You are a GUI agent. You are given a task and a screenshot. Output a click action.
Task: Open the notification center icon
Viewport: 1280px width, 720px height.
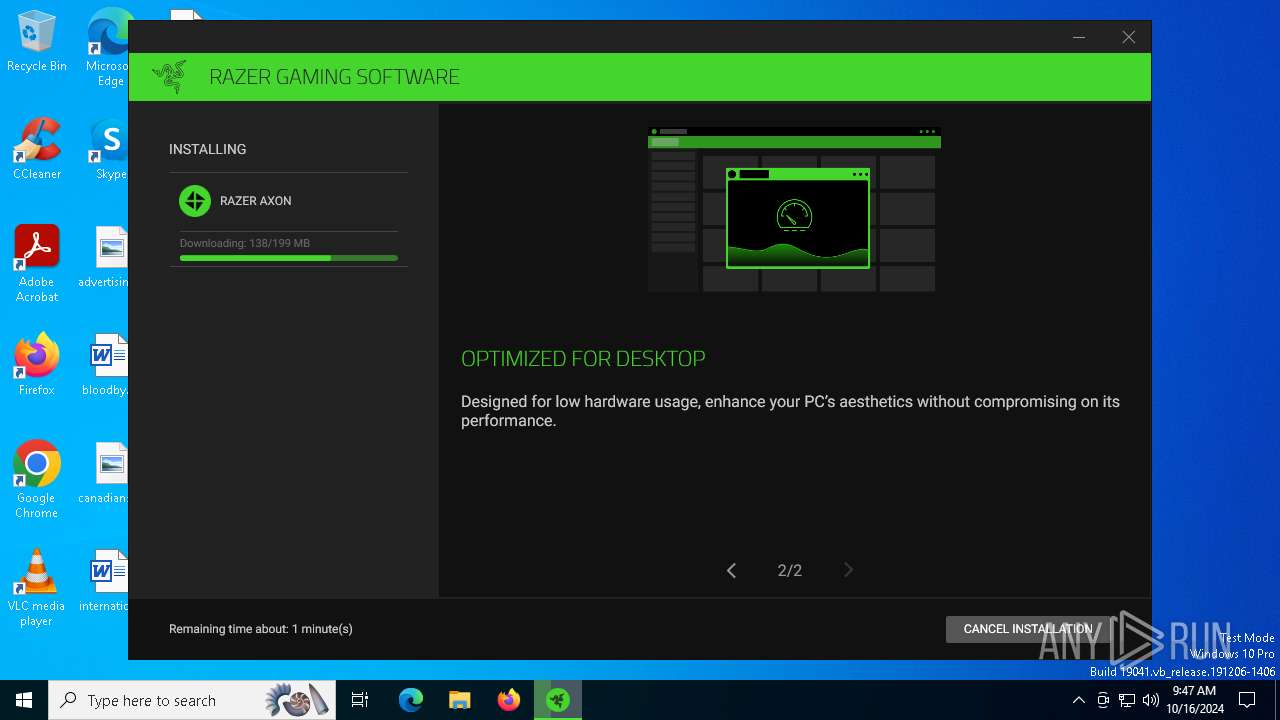pos(1247,700)
